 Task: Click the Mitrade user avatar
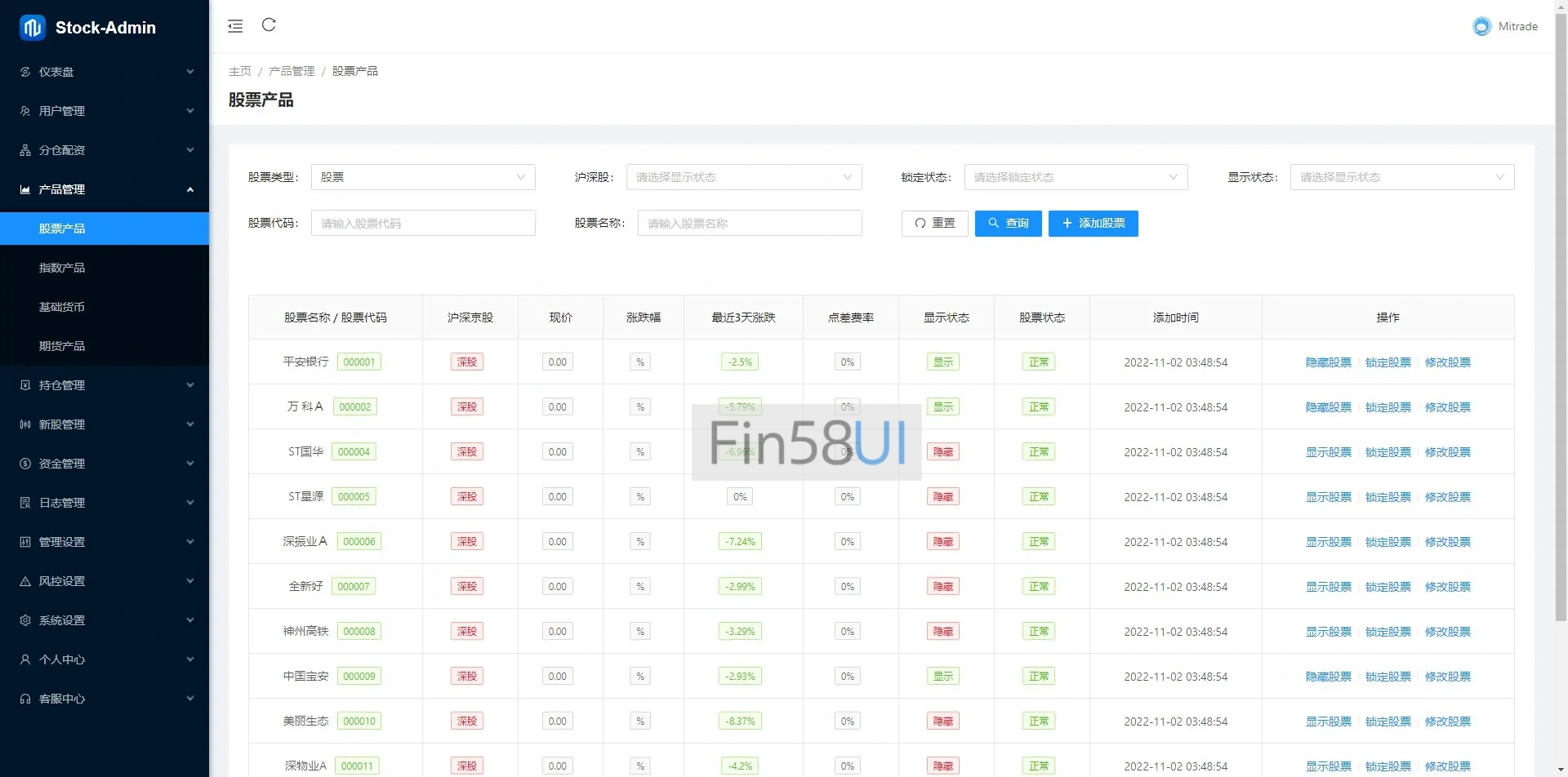(1481, 27)
